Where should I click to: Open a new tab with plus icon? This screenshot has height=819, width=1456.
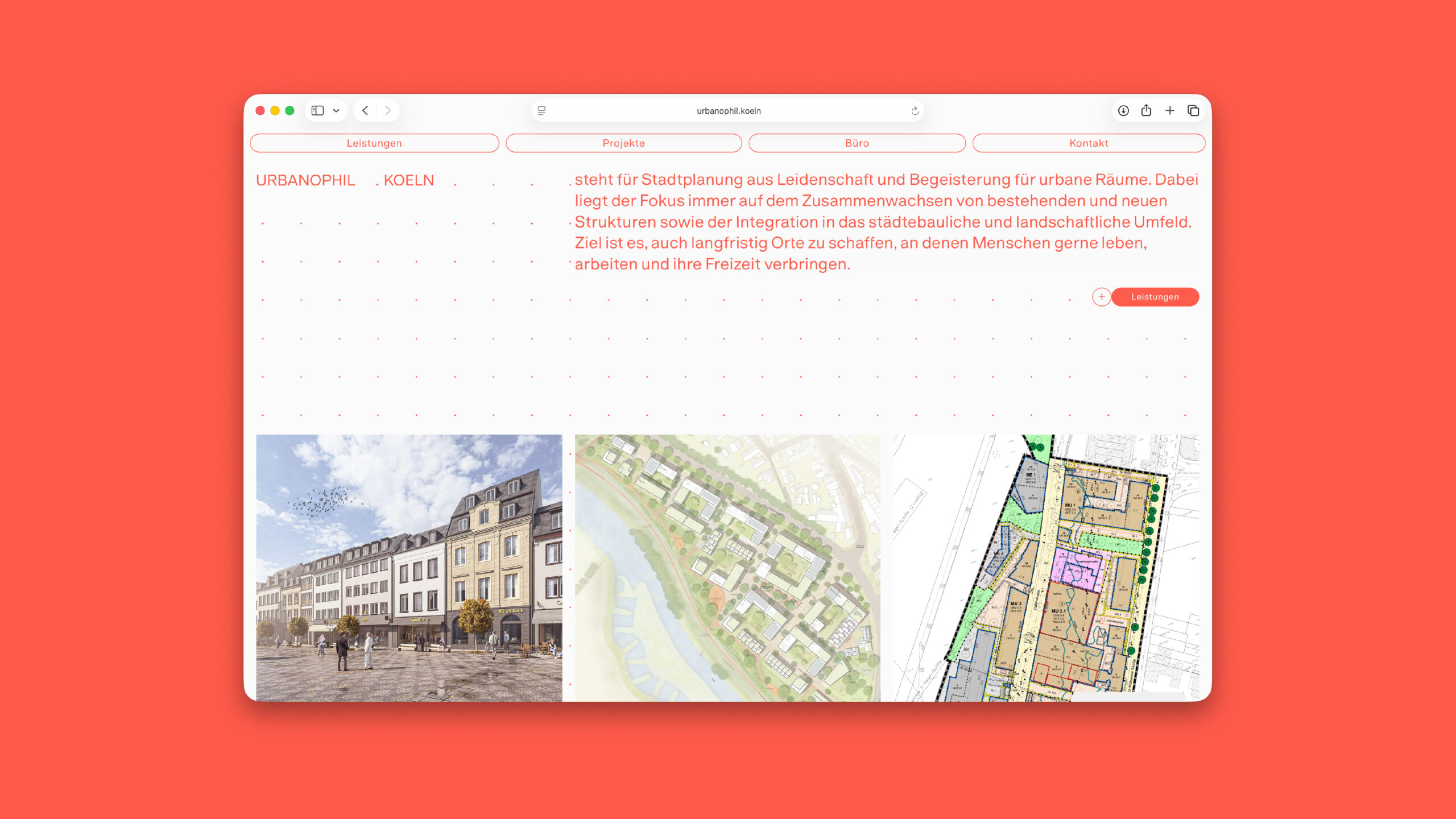pyautogui.click(x=1170, y=110)
